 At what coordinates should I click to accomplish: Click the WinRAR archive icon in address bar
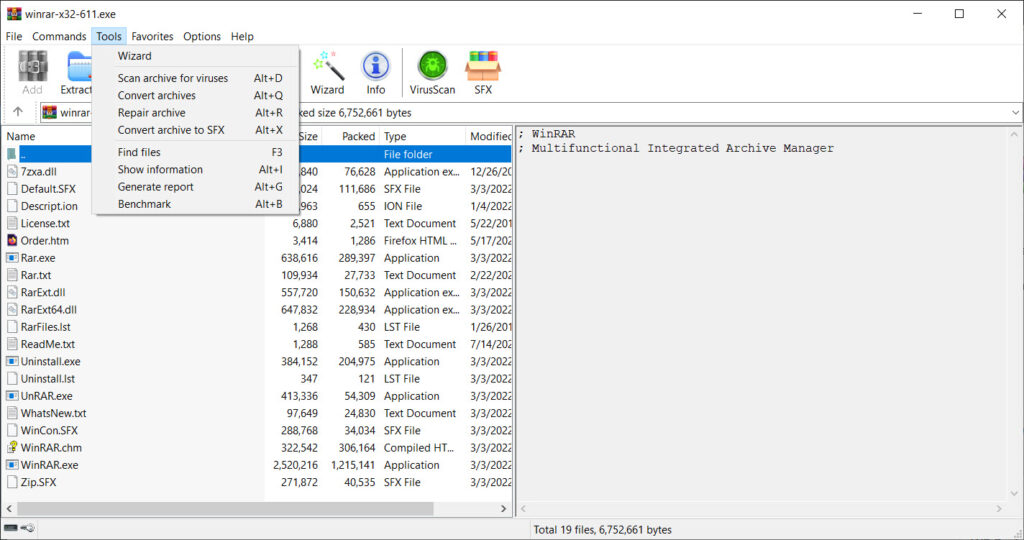coord(49,112)
